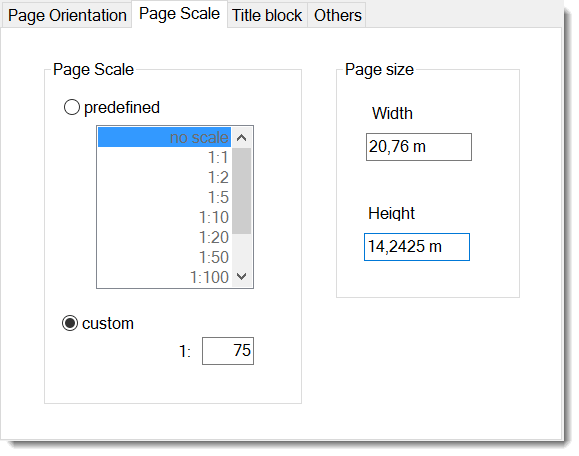Viewport: 579px width, 456px height.
Task: Click the Page Scale tab
Action: pyautogui.click(x=179, y=14)
